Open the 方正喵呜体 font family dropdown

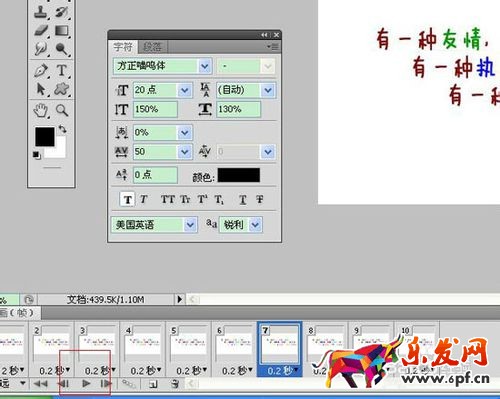point(205,66)
